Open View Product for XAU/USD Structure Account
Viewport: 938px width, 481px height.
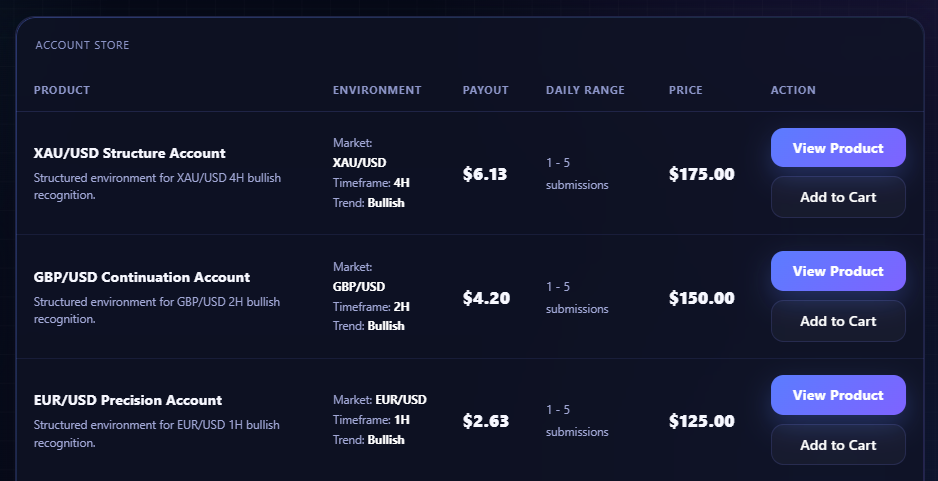tap(838, 148)
